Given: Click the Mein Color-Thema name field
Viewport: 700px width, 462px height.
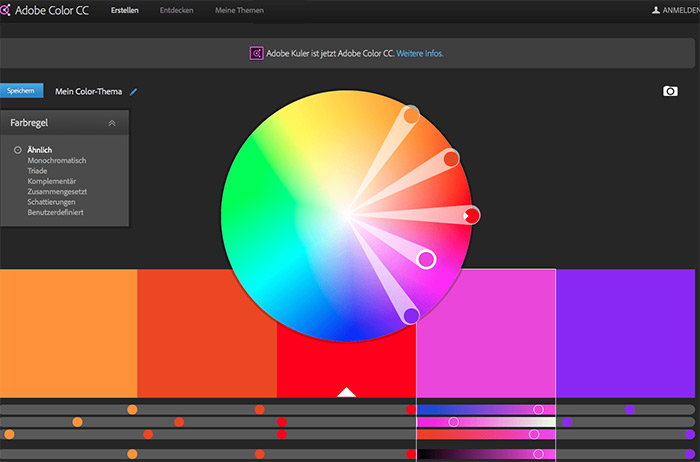Looking at the screenshot, I should pos(89,92).
